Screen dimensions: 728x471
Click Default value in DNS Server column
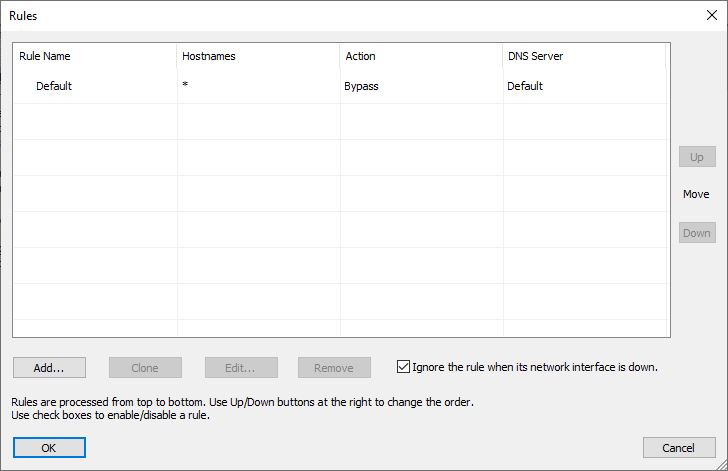(x=525, y=86)
